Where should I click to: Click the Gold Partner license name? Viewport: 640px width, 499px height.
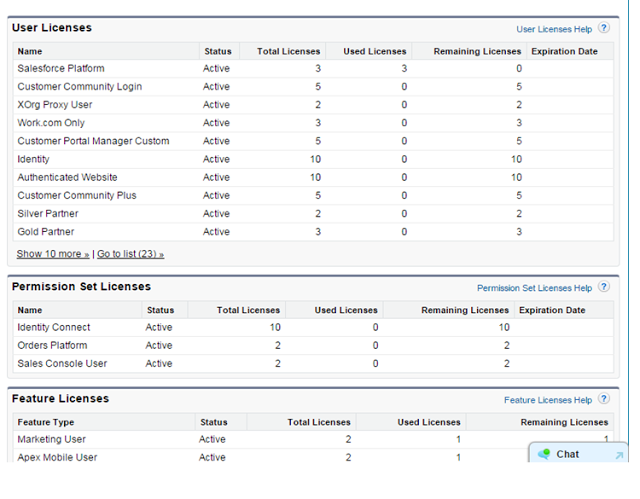46,232
